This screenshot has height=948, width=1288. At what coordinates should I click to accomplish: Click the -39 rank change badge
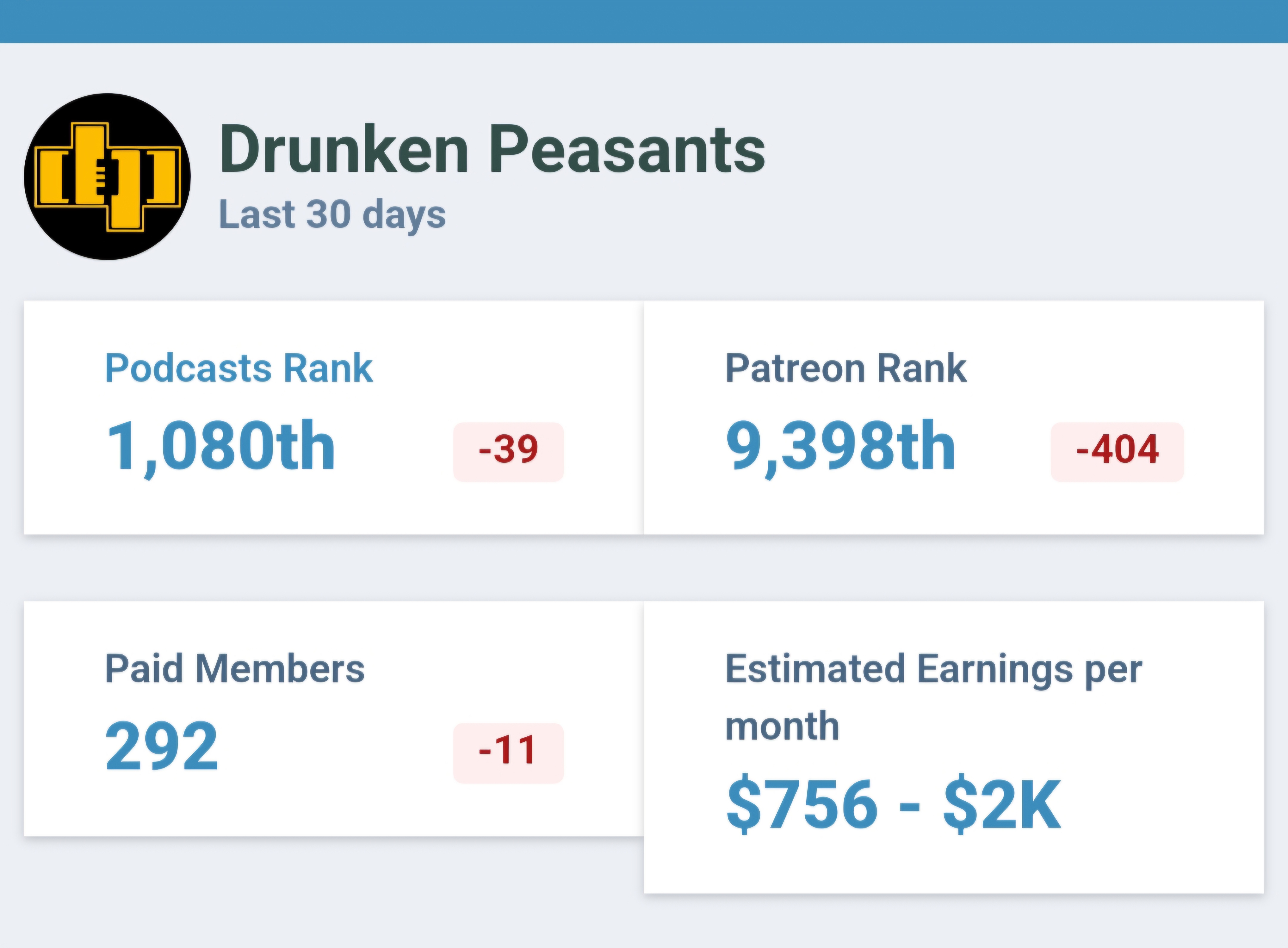pos(509,452)
